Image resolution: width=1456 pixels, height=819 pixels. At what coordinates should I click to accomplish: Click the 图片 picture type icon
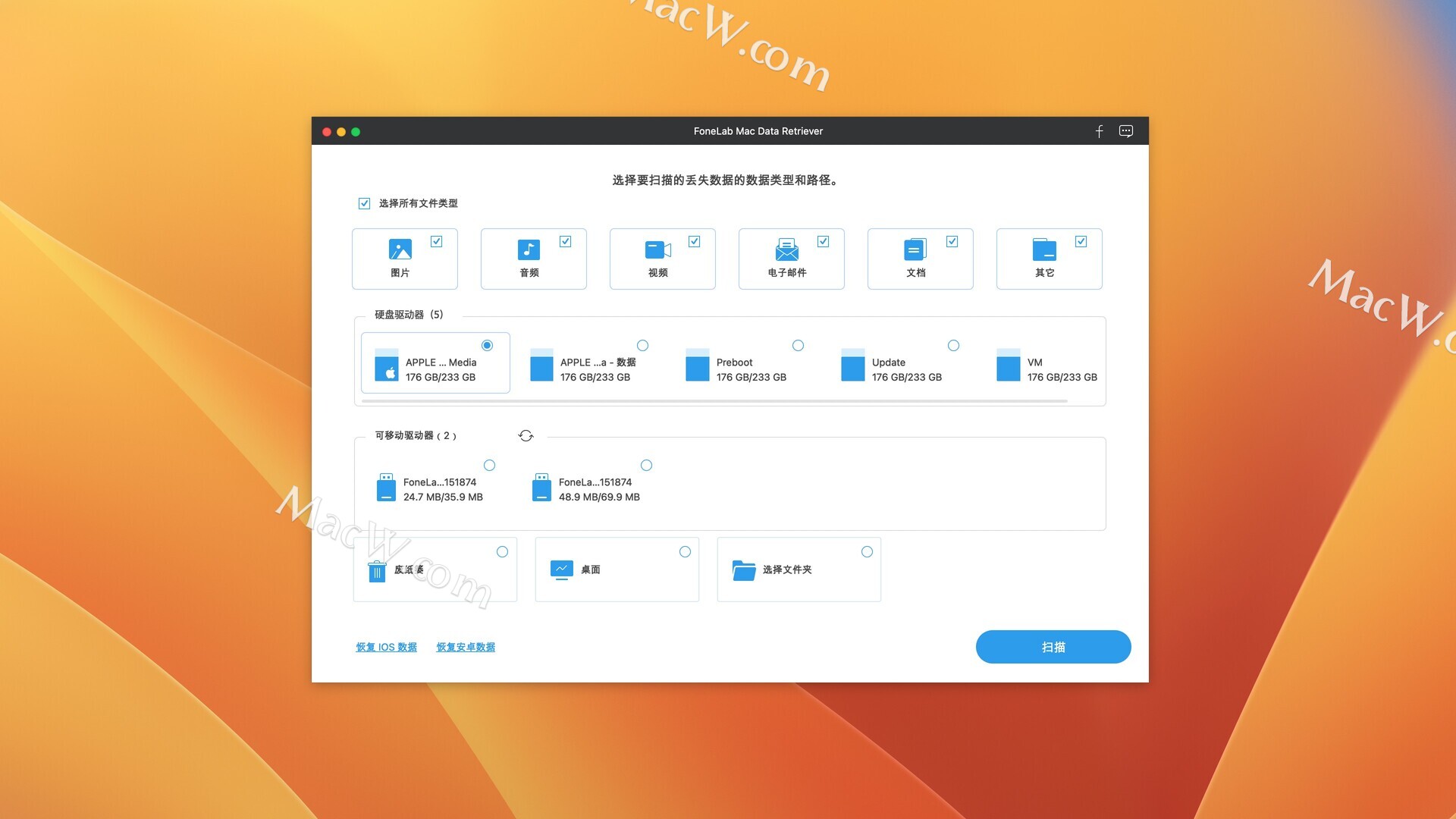[400, 249]
